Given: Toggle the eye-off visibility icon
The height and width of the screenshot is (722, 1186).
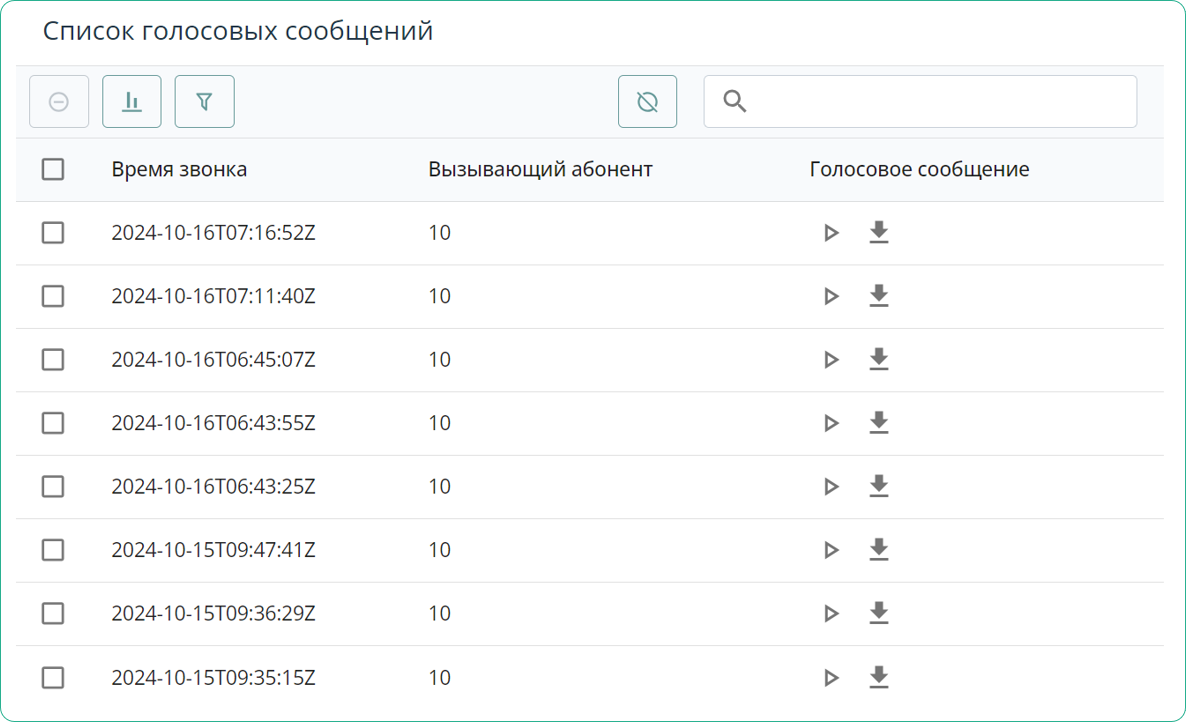Looking at the screenshot, I should [x=647, y=101].
